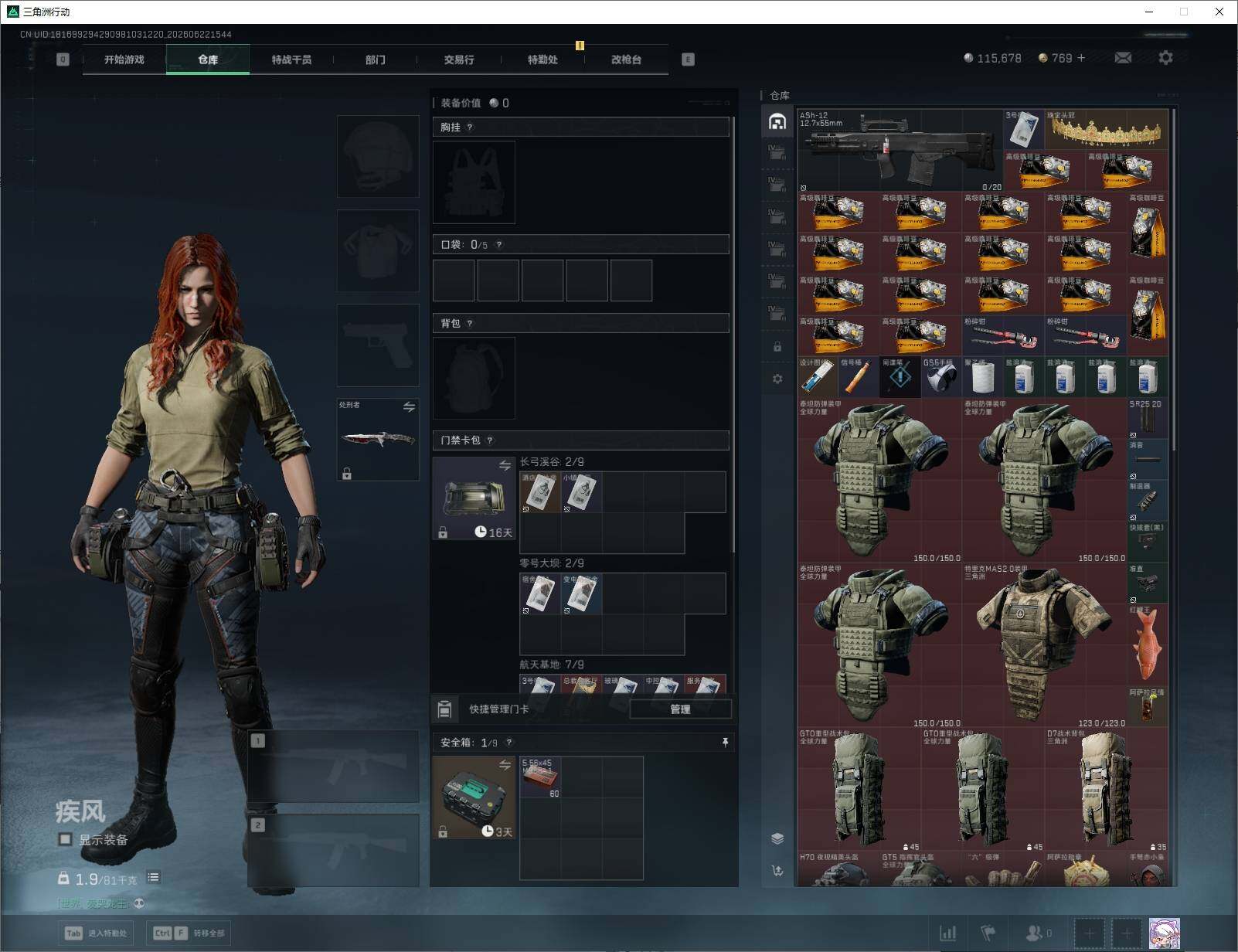
Task: Swap the keycard case with its arrows
Action: [x=505, y=465]
